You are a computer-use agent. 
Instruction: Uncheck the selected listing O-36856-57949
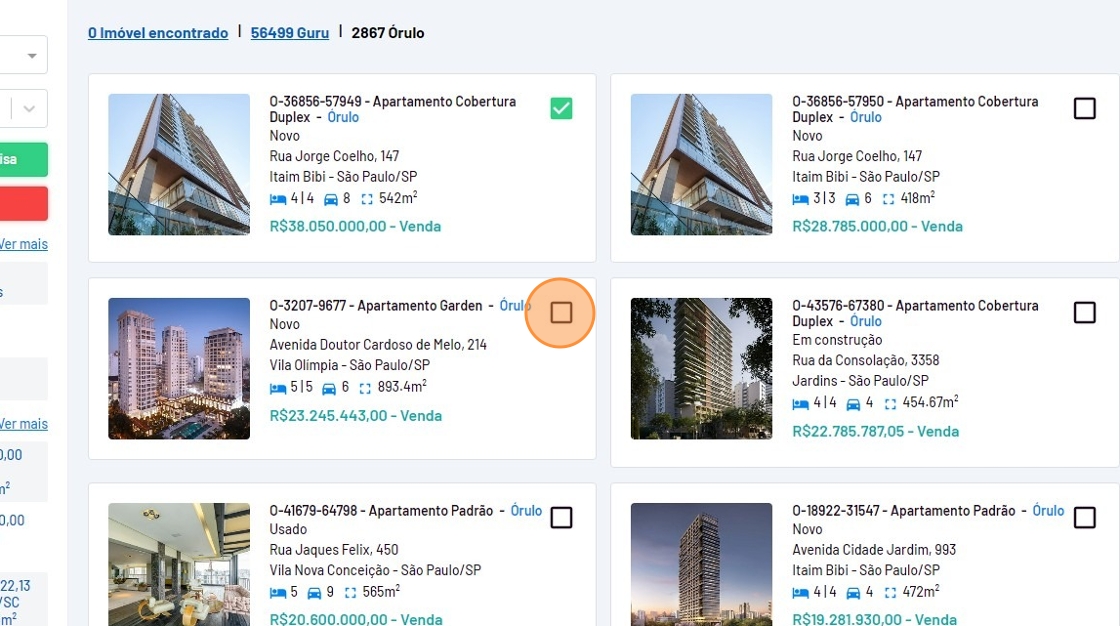(561, 108)
